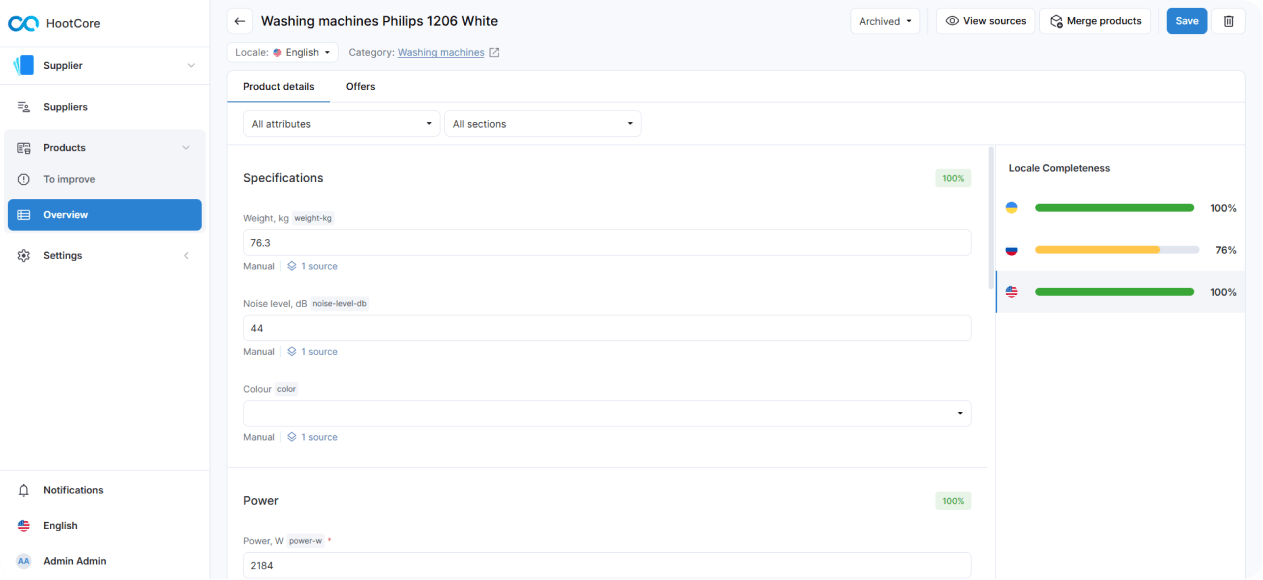Click the Locale Completeness heading
The height and width of the screenshot is (580, 1263).
tap(1059, 168)
